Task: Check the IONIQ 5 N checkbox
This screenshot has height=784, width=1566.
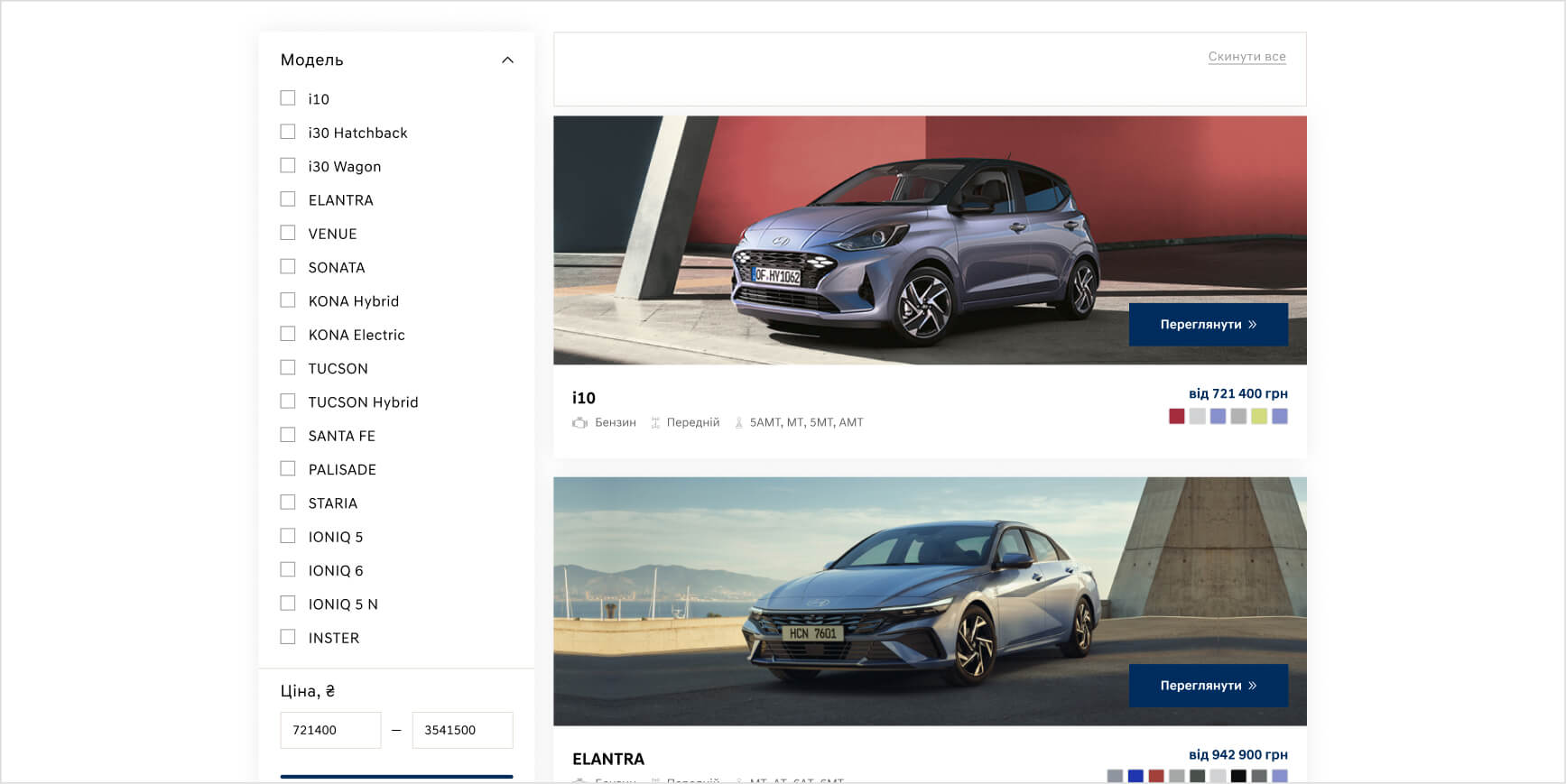Action: pos(288,604)
